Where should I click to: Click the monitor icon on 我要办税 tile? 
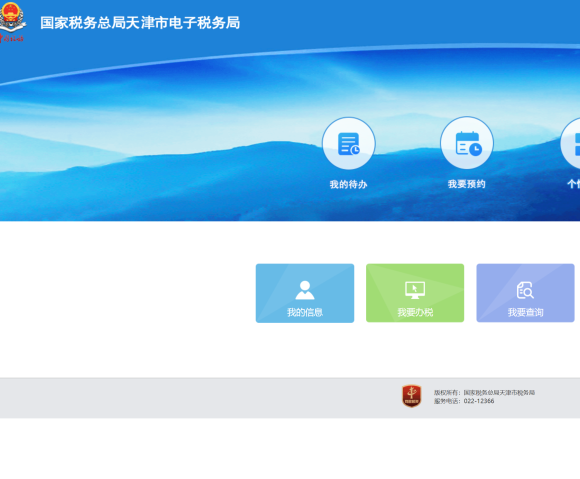tap(415, 290)
